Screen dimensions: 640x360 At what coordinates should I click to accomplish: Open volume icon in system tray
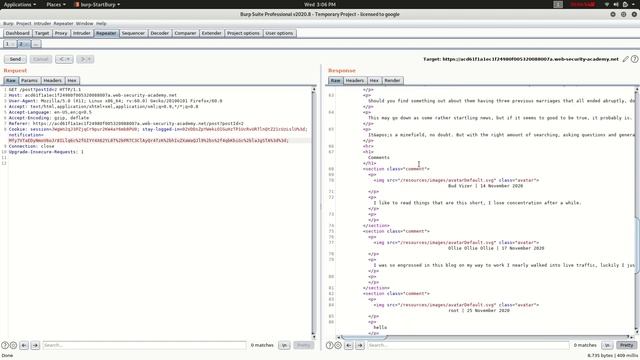pyautogui.click(x=616, y=4)
